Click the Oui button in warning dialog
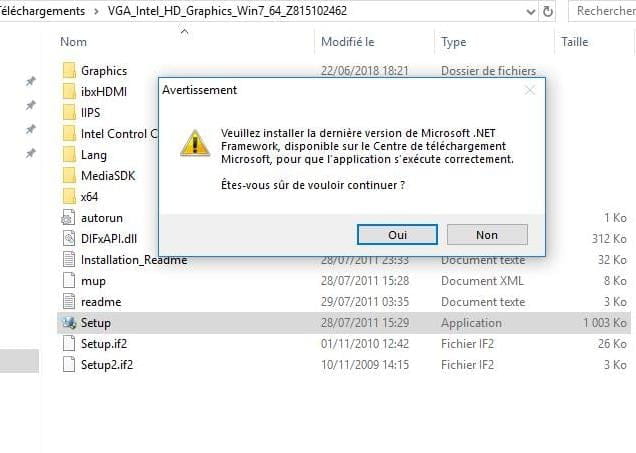The width and height of the screenshot is (636, 453). tap(397, 235)
